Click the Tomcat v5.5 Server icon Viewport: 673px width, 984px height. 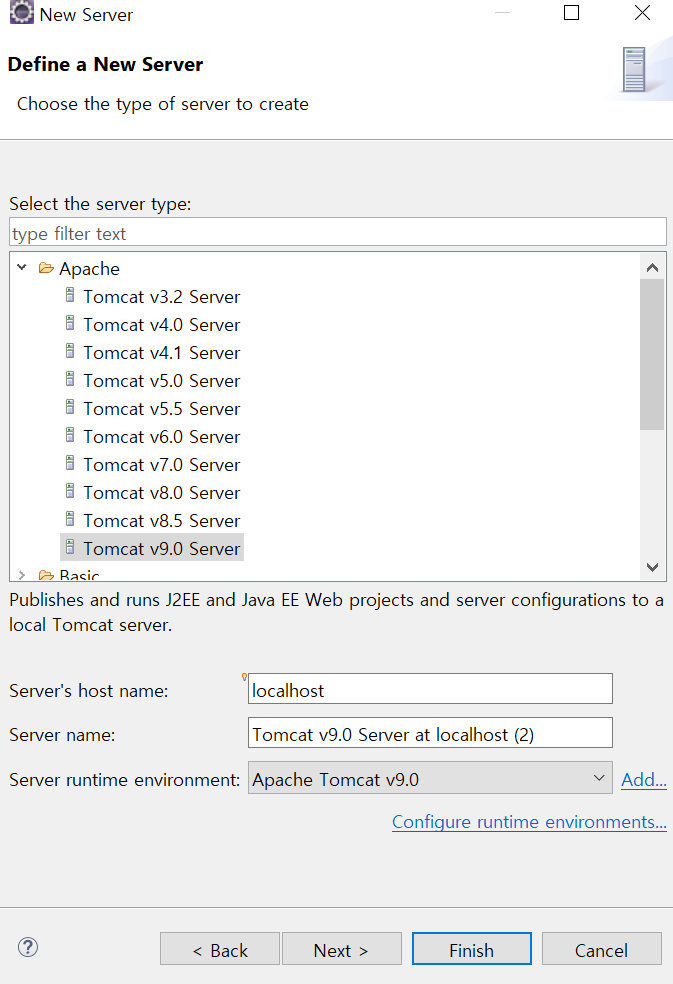[70, 407]
